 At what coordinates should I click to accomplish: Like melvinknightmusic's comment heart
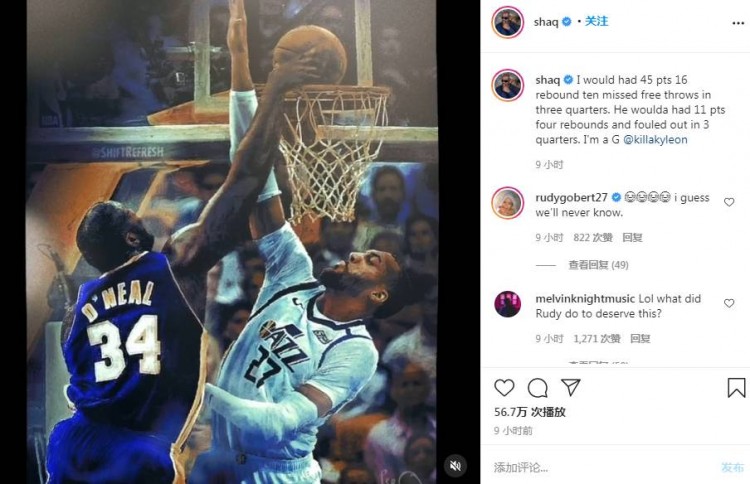(x=729, y=303)
